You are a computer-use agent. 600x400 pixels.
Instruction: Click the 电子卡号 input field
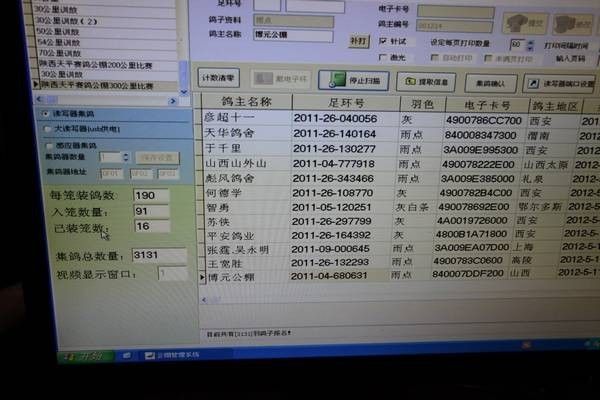[x=455, y=11]
